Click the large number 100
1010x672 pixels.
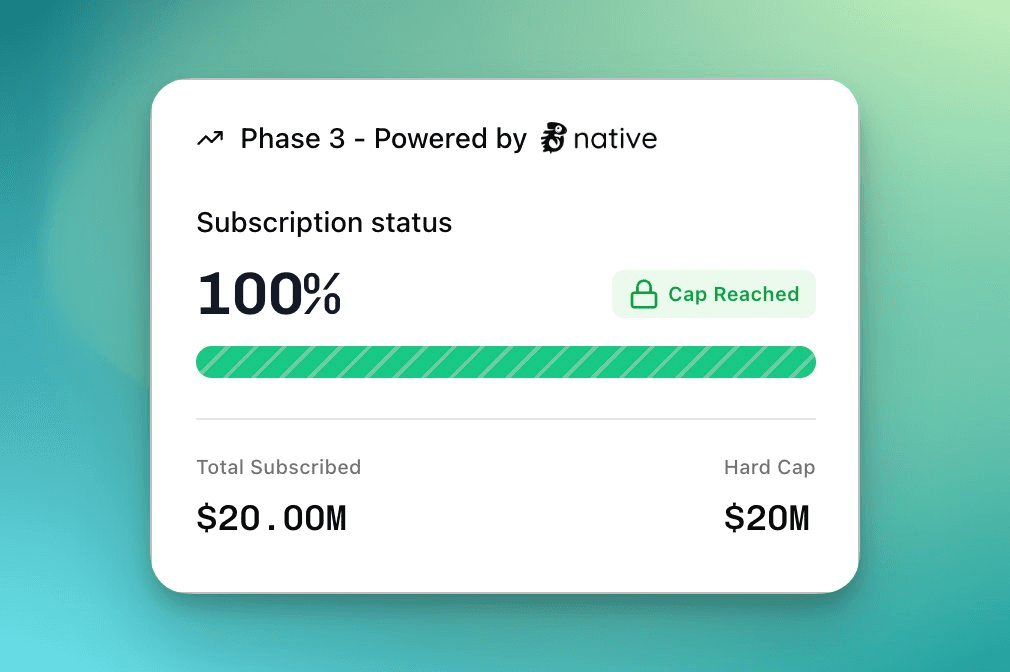pyautogui.click(x=250, y=294)
